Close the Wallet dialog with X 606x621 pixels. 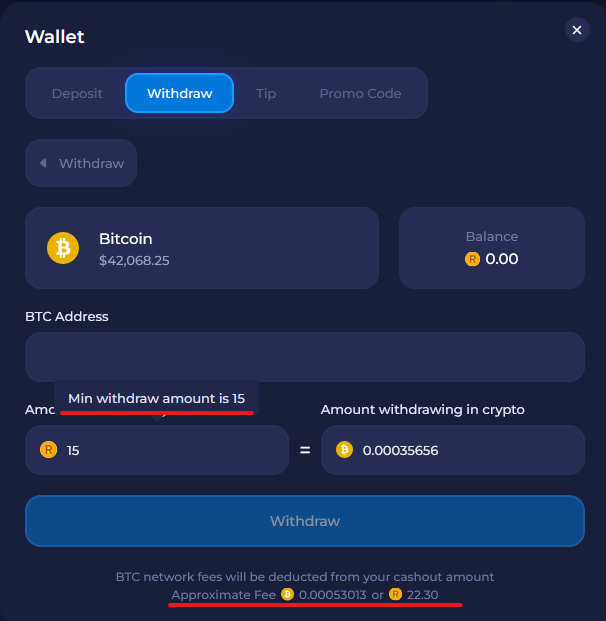click(577, 30)
